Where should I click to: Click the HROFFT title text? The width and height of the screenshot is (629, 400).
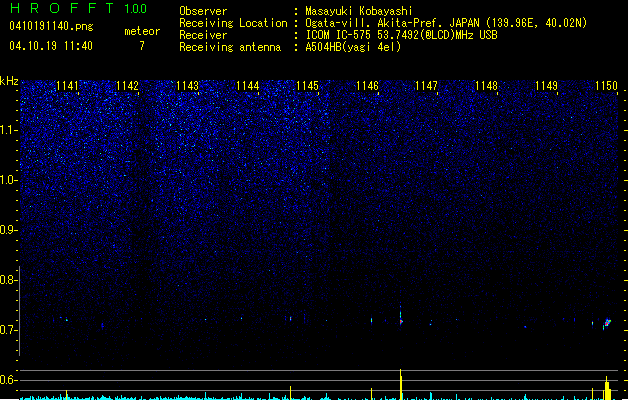point(62,8)
